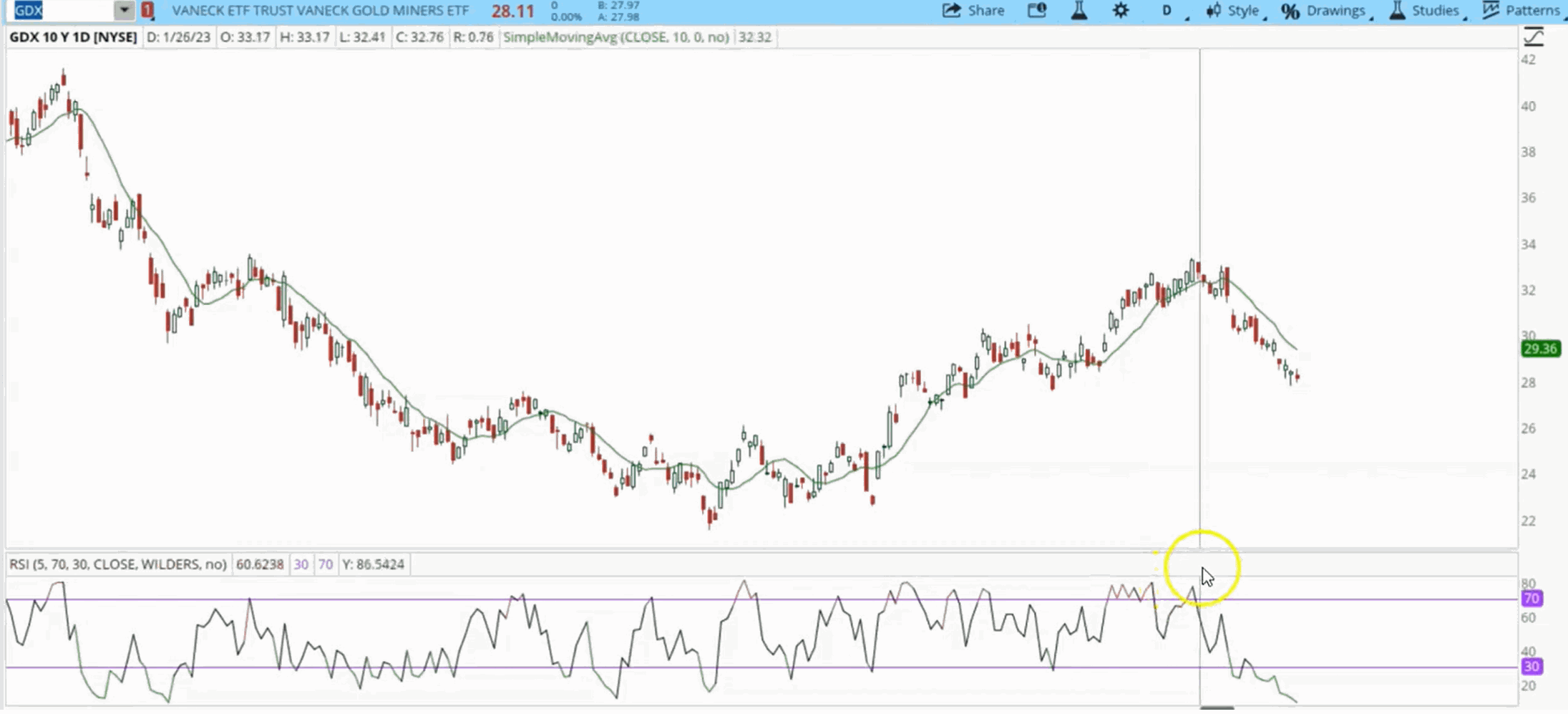
Task: Click the Share icon in the toolbar
Action: pos(951,11)
